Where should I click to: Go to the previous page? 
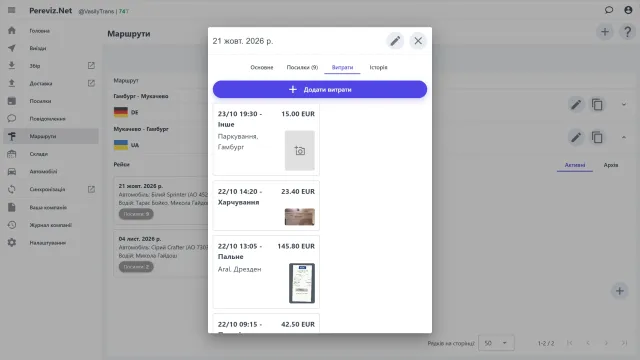pyautogui.click(x=588, y=343)
